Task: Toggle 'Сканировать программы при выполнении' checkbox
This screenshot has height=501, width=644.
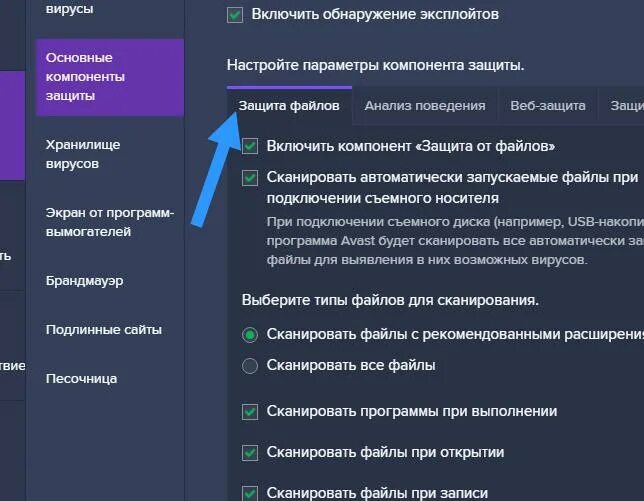Action: coord(250,411)
